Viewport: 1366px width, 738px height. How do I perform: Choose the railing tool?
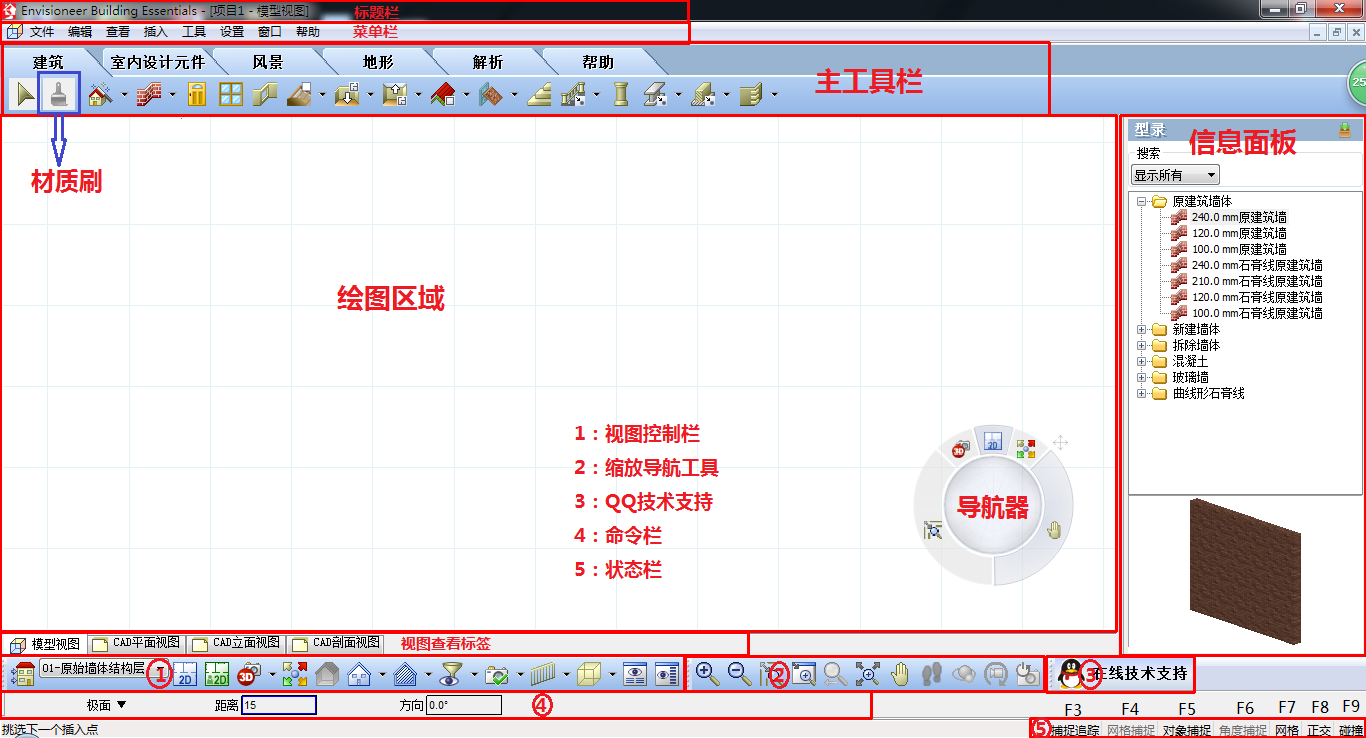[573, 95]
